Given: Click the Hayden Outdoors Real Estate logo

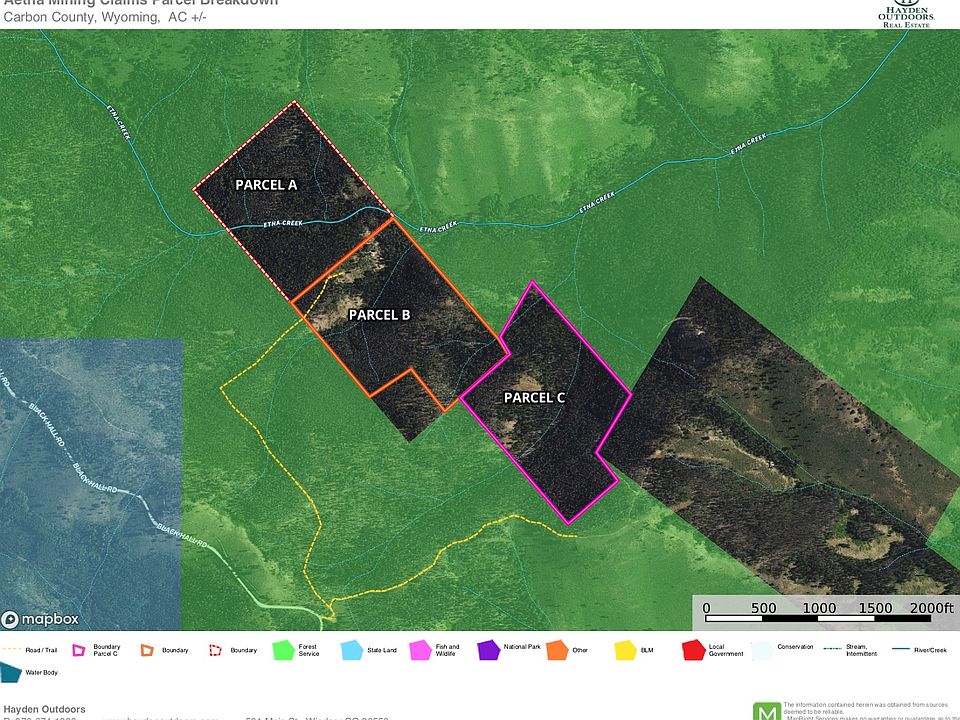Looking at the screenshot, I should click(905, 13).
